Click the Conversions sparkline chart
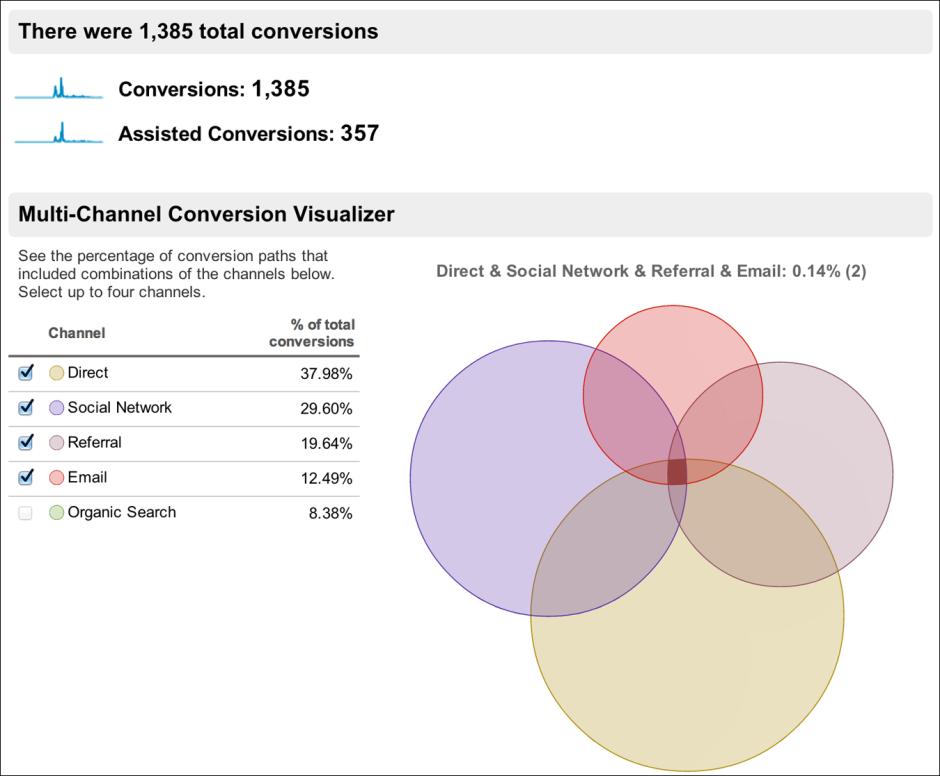 (59, 90)
